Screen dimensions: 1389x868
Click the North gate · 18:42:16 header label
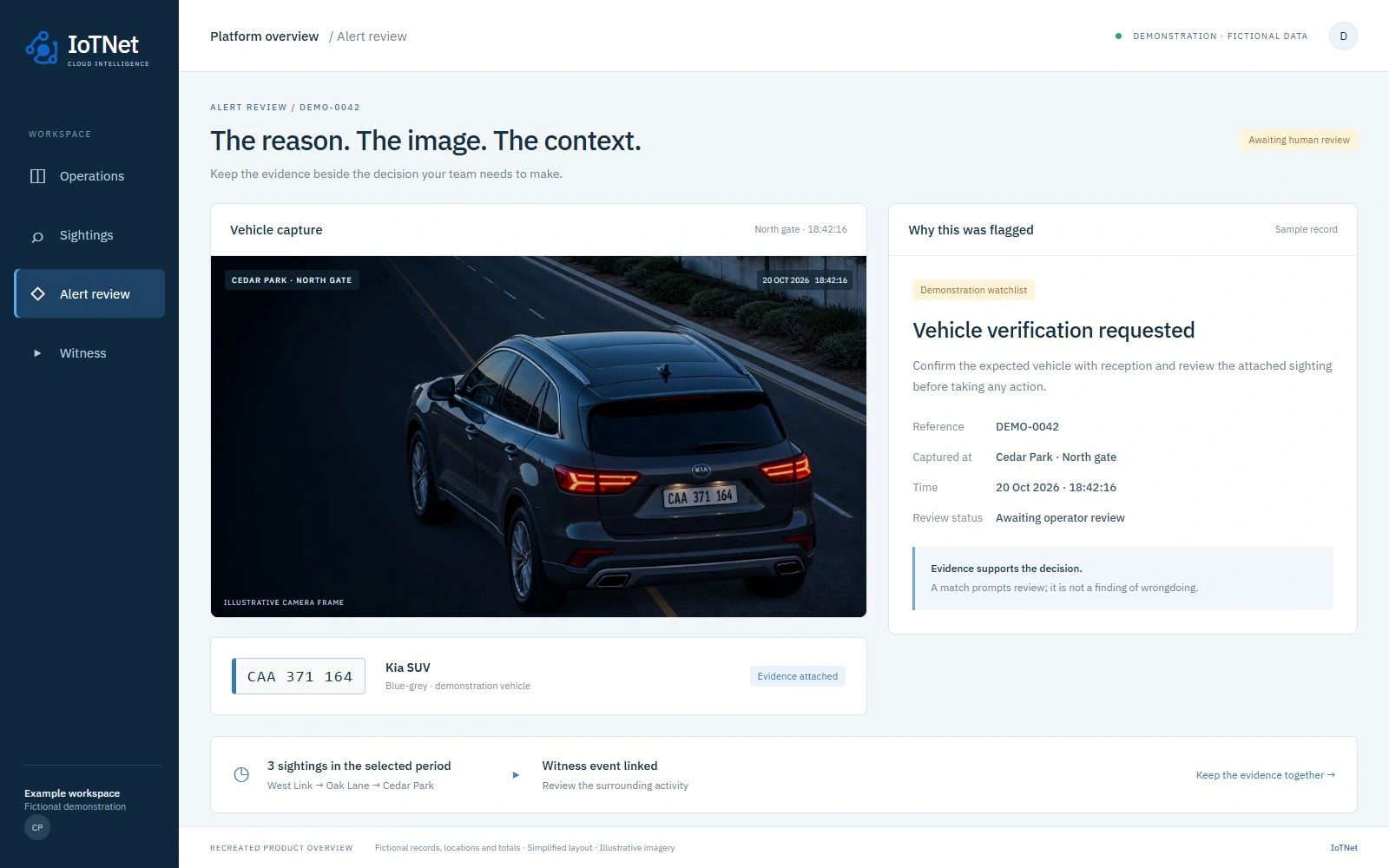800,229
